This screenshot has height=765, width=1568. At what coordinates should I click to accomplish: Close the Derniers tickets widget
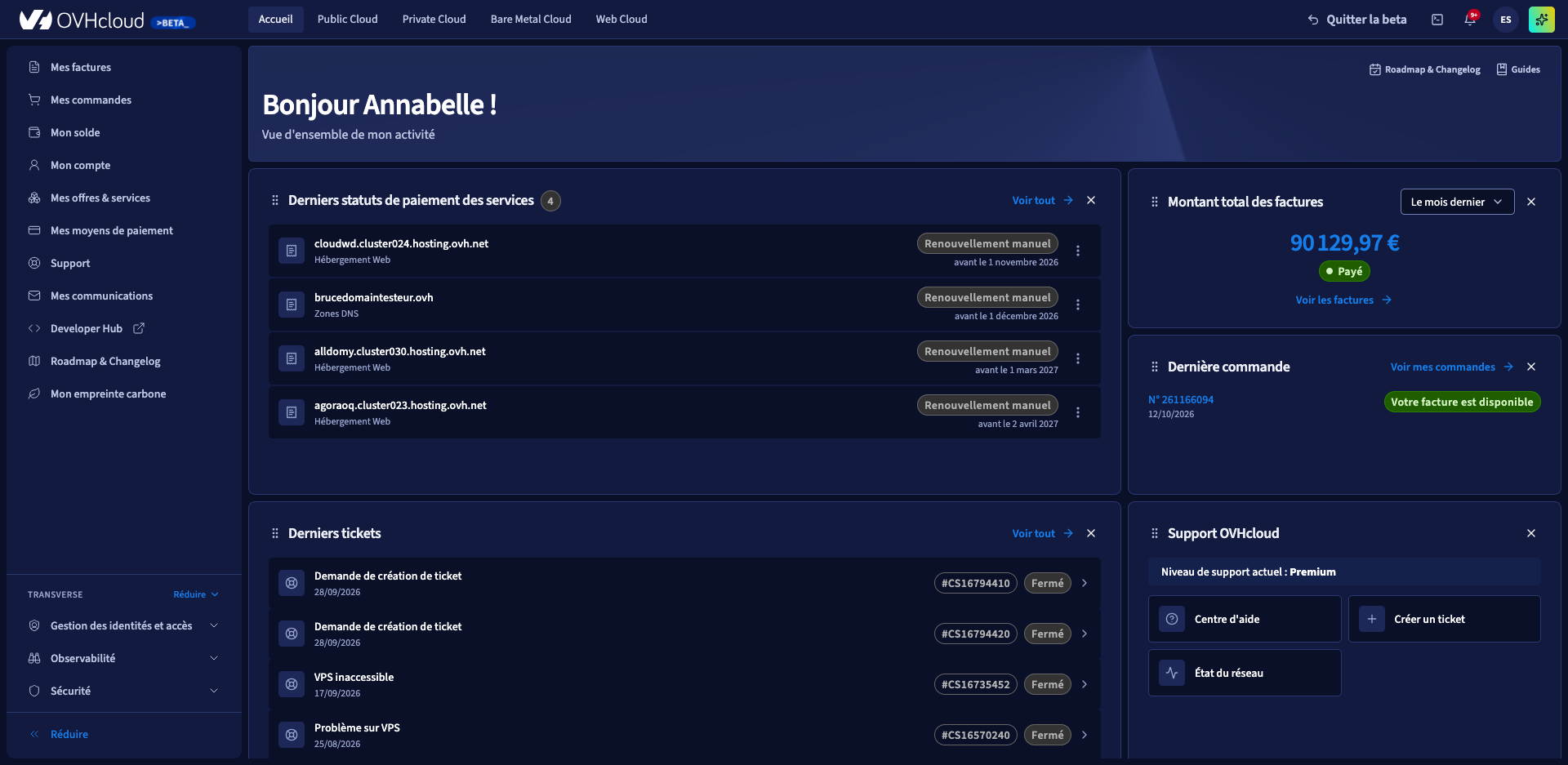click(1091, 533)
